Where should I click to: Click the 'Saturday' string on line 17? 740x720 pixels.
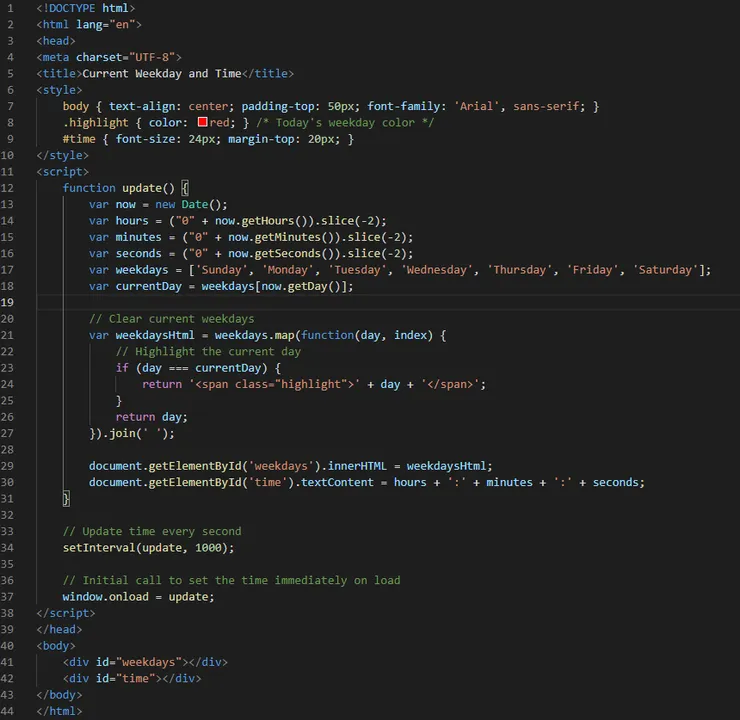point(665,270)
